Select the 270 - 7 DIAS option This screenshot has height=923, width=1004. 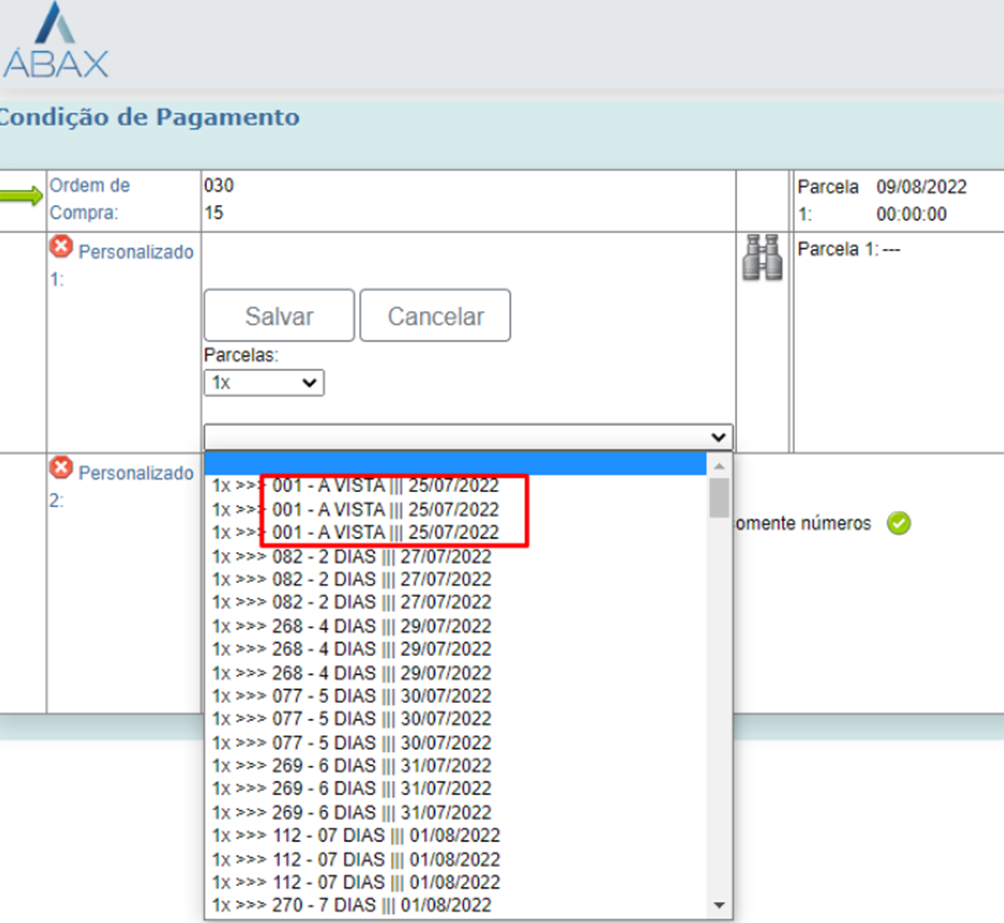click(x=351, y=905)
